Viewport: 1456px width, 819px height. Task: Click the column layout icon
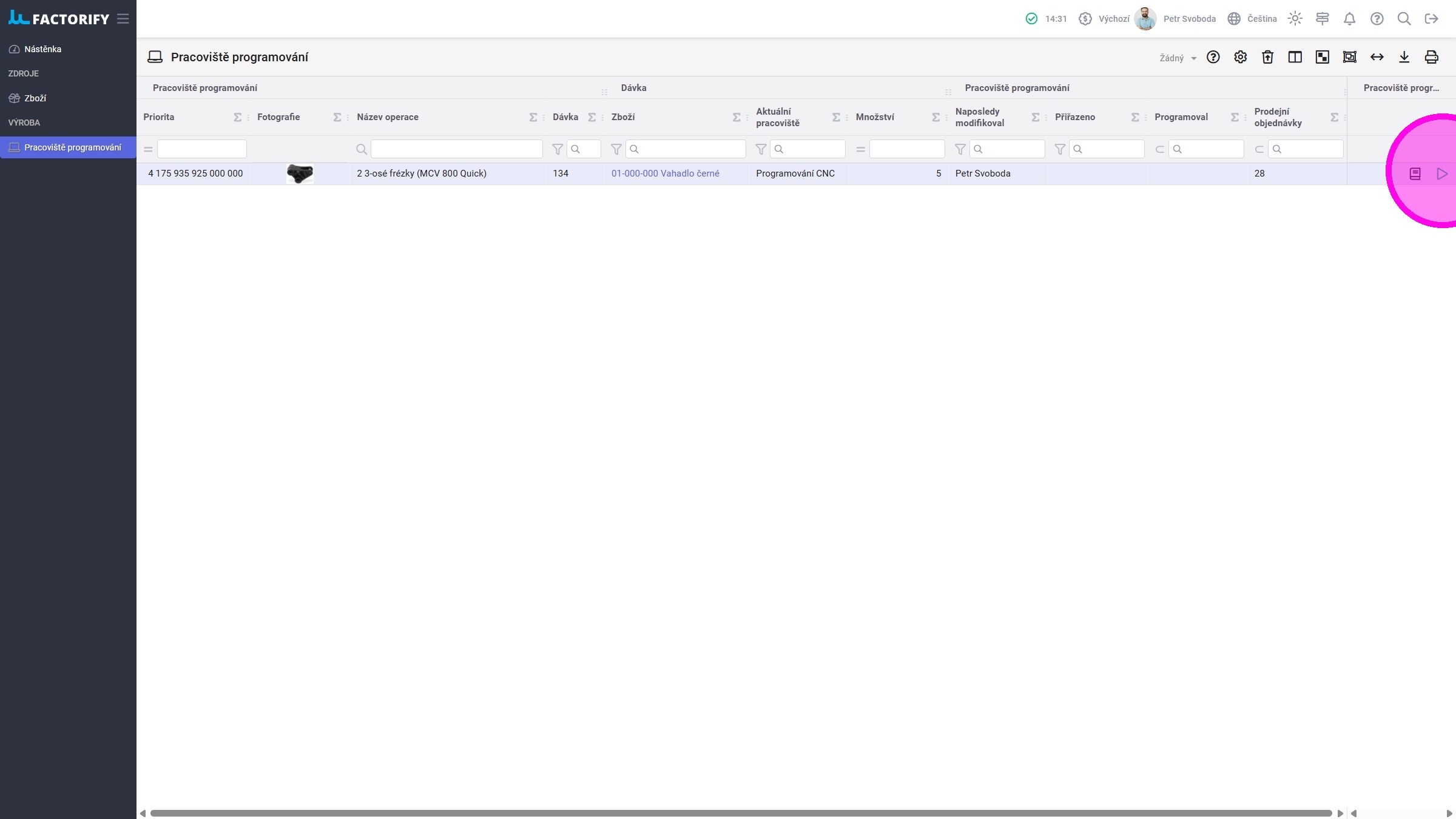1295,57
